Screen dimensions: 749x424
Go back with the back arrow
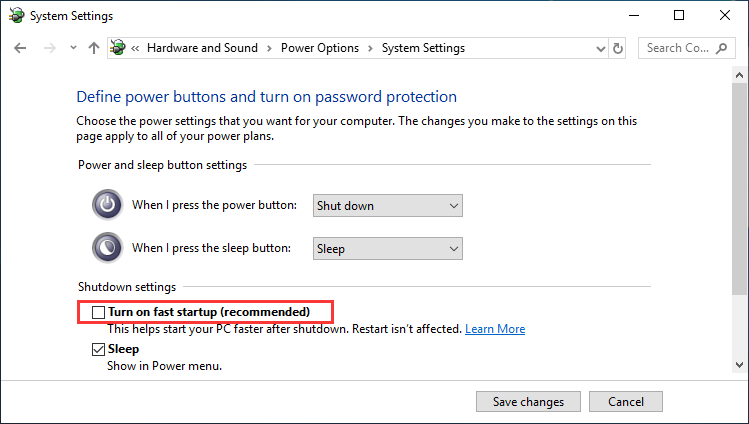pos(20,48)
